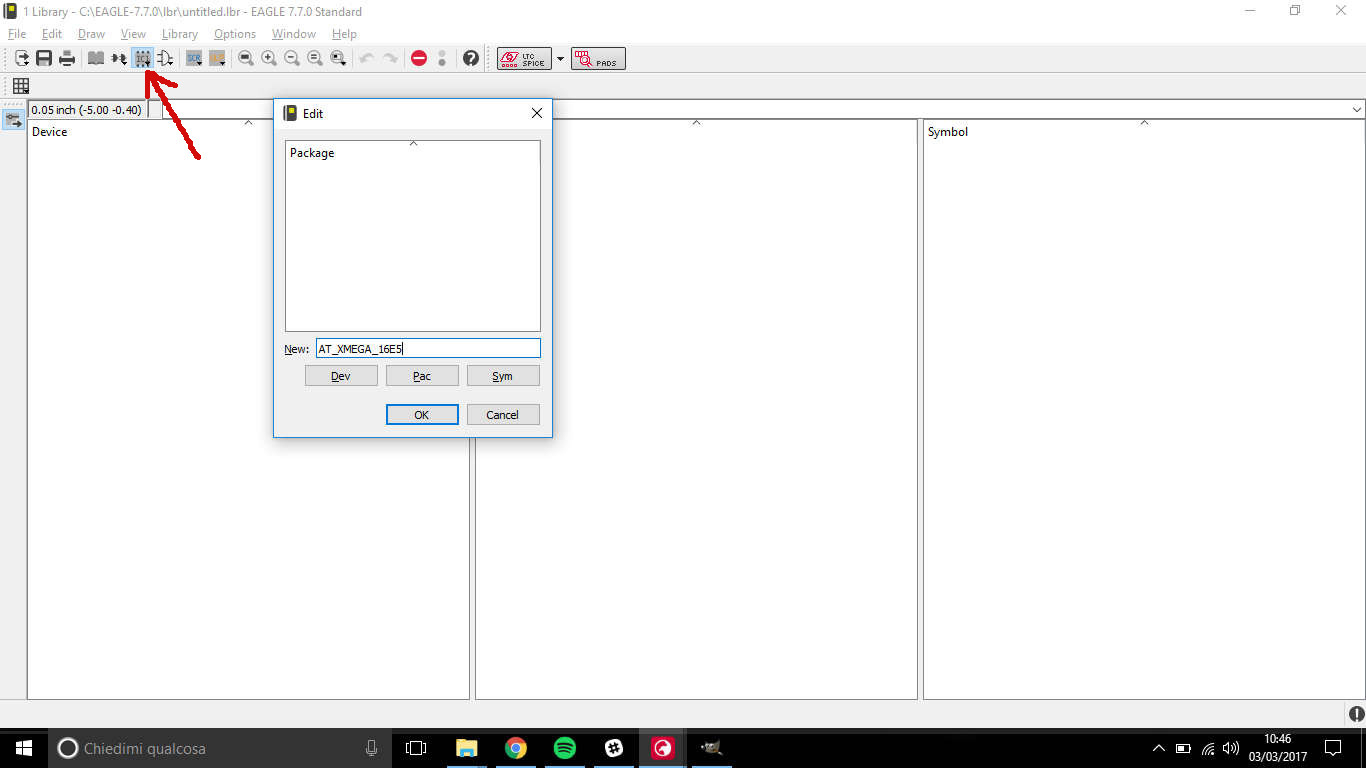Show hidden tray icons chevron
The width and height of the screenshot is (1366, 768).
(x=1159, y=748)
